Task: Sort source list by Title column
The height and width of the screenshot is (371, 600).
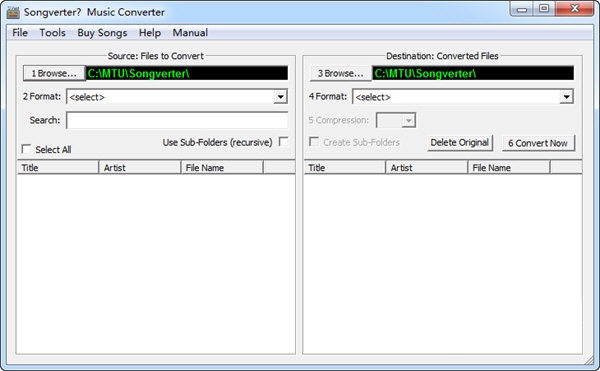Action: point(58,168)
